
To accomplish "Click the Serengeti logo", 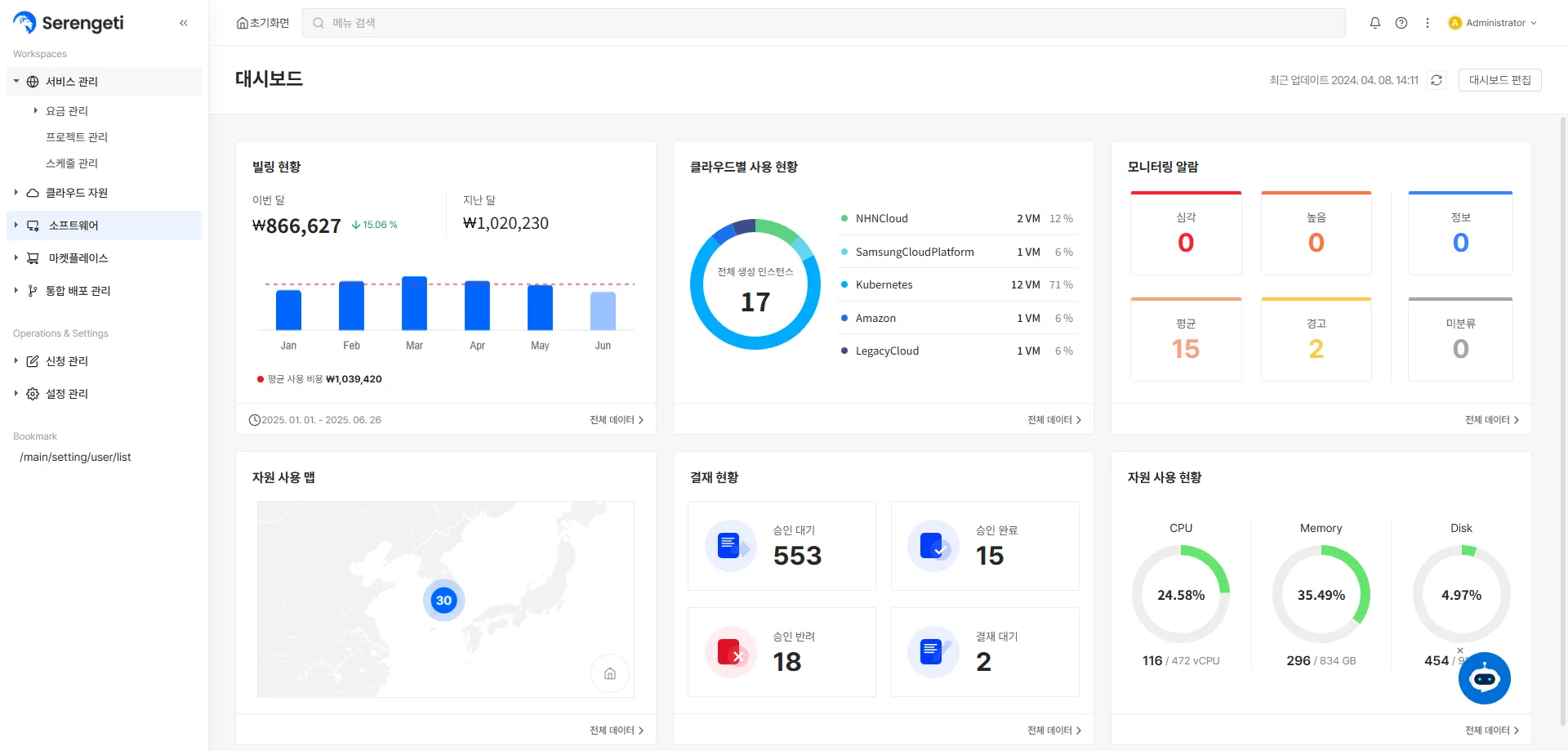I will pos(69,23).
